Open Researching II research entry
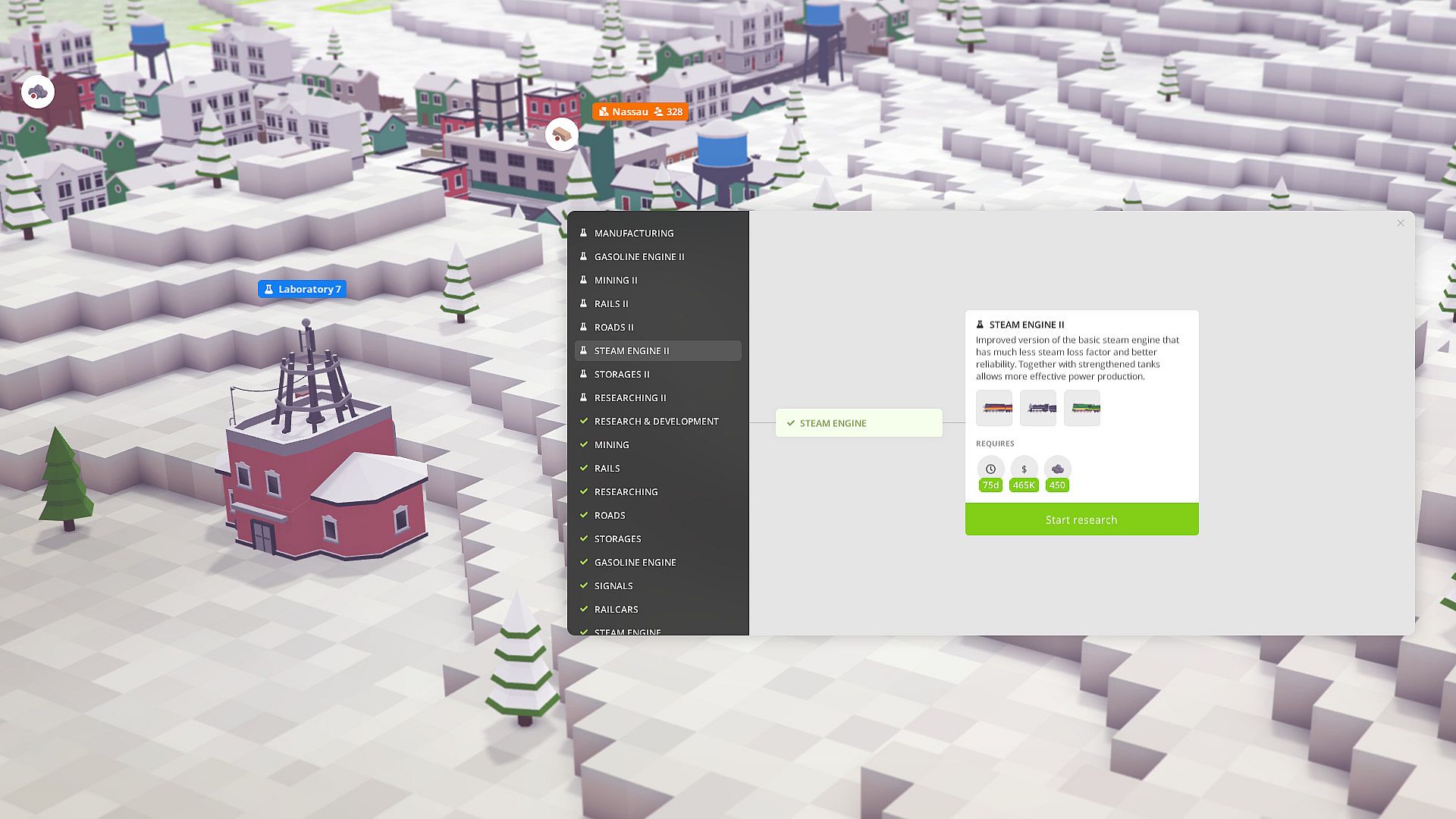The image size is (1456, 819). [x=630, y=397]
